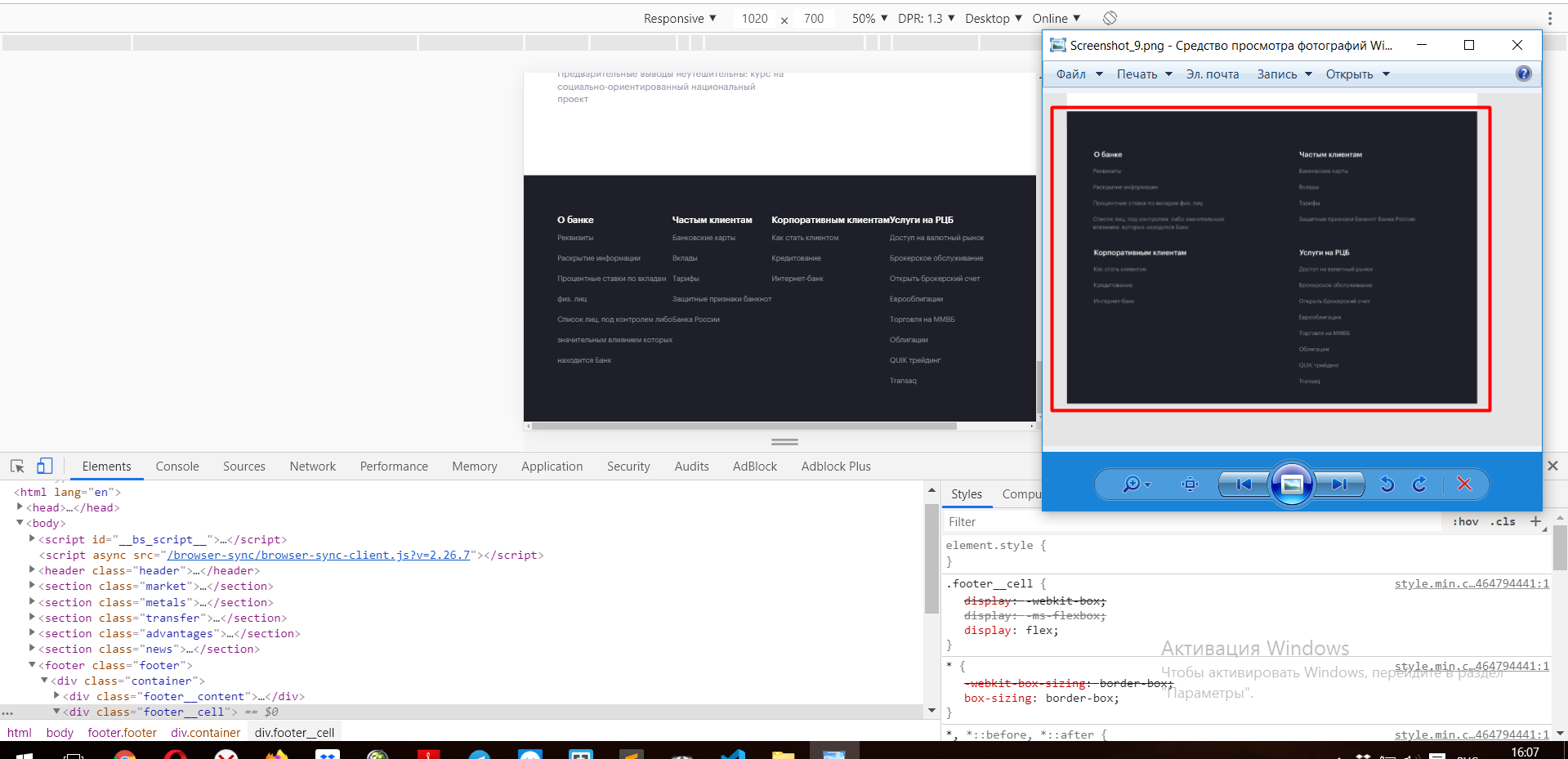Expand the section market node

pyautogui.click(x=33, y=586)
